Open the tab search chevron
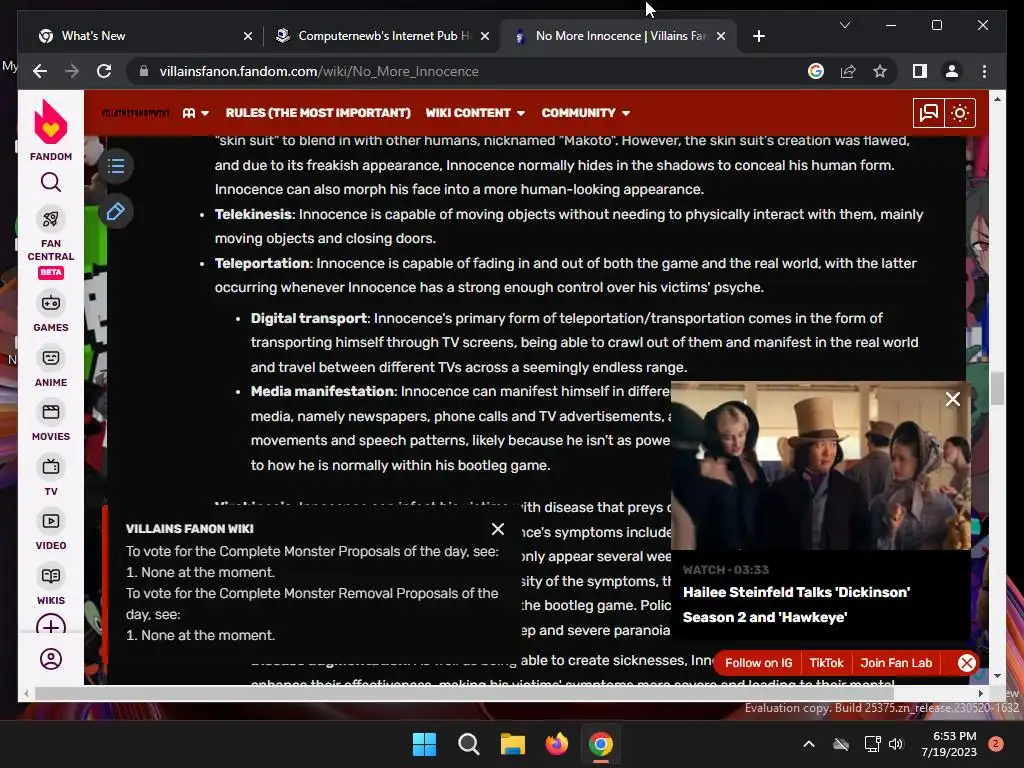The width and height of the screenshot is (1024, 768). pyautogui.click(x=845, y=25)
